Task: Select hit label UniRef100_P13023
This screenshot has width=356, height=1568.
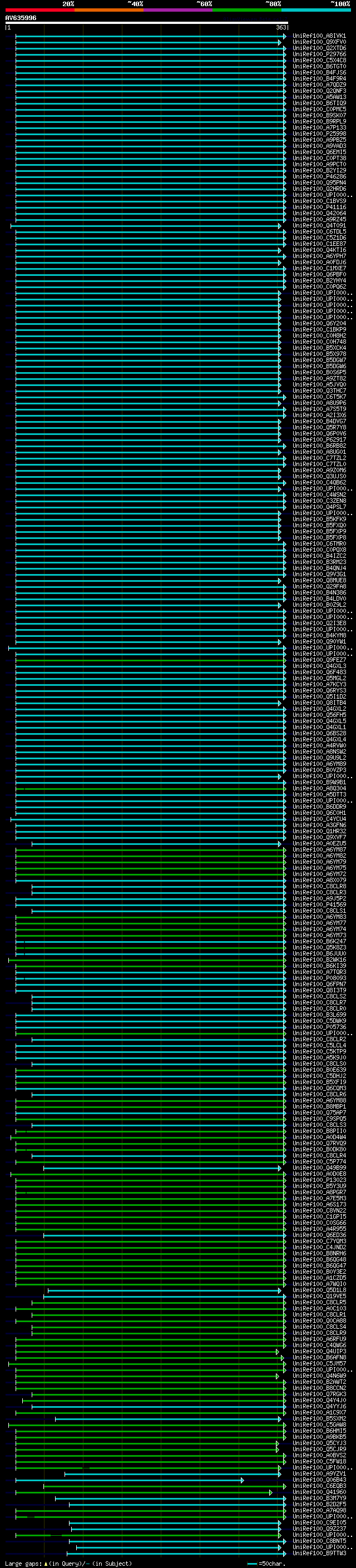Action: coord(319,1180)
